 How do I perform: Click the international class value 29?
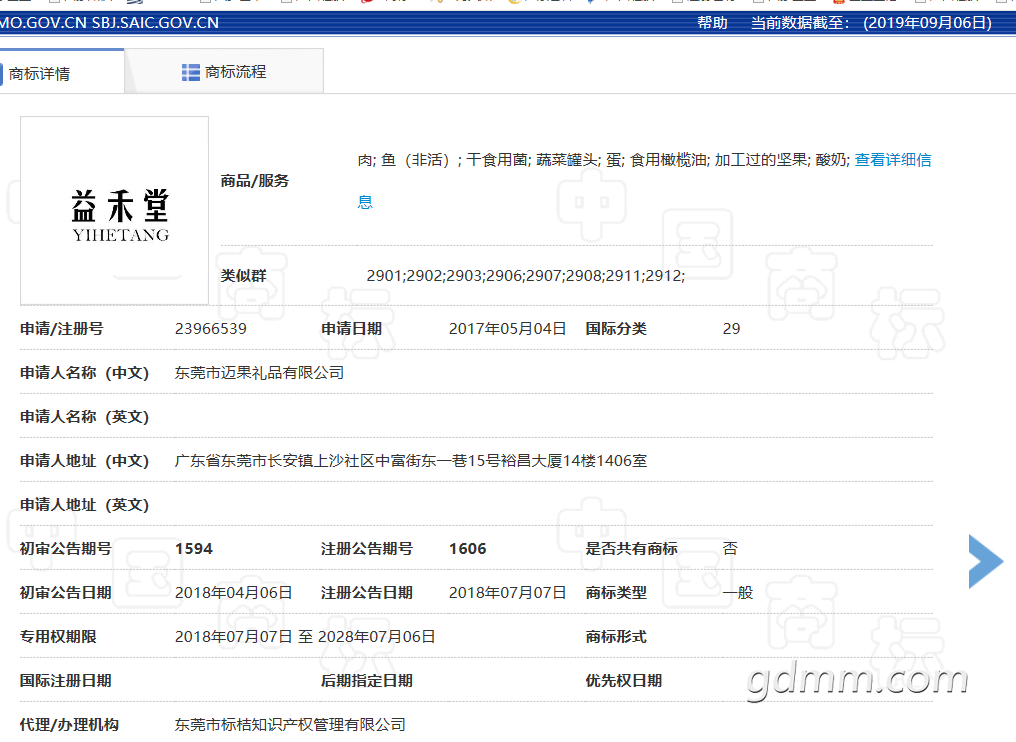tap(731, 329)
